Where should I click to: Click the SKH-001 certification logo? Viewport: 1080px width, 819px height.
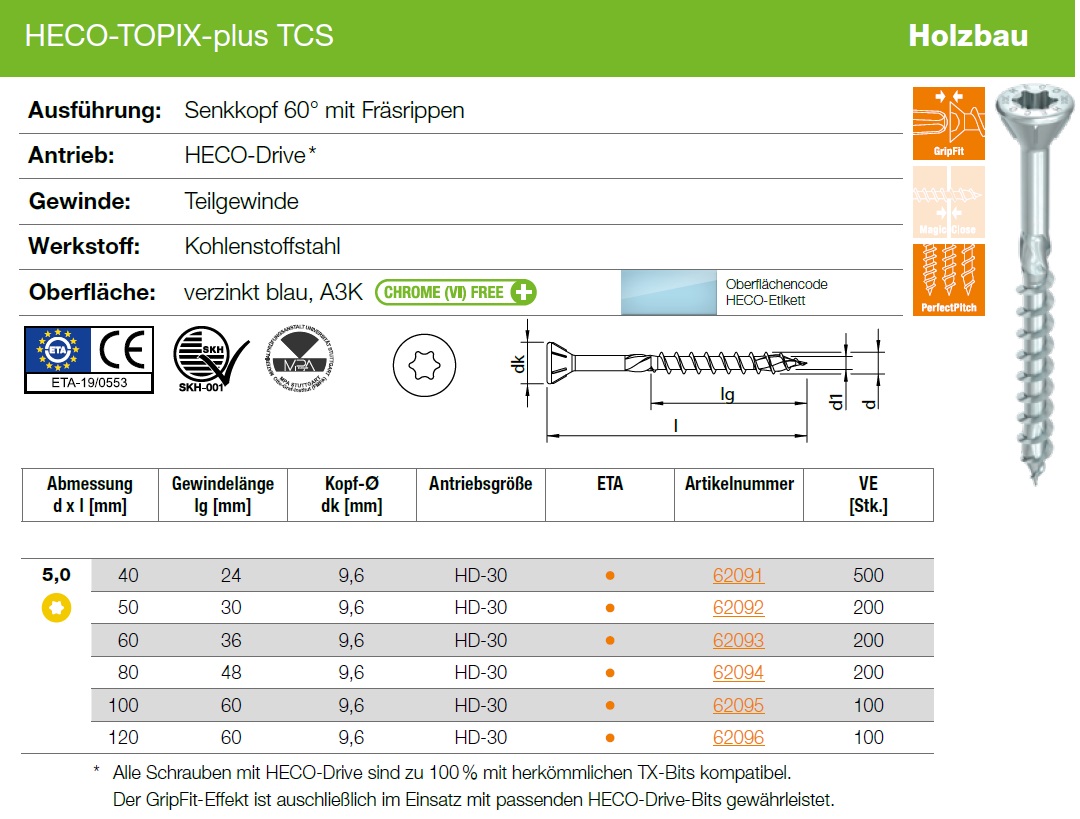click(209, 360)
